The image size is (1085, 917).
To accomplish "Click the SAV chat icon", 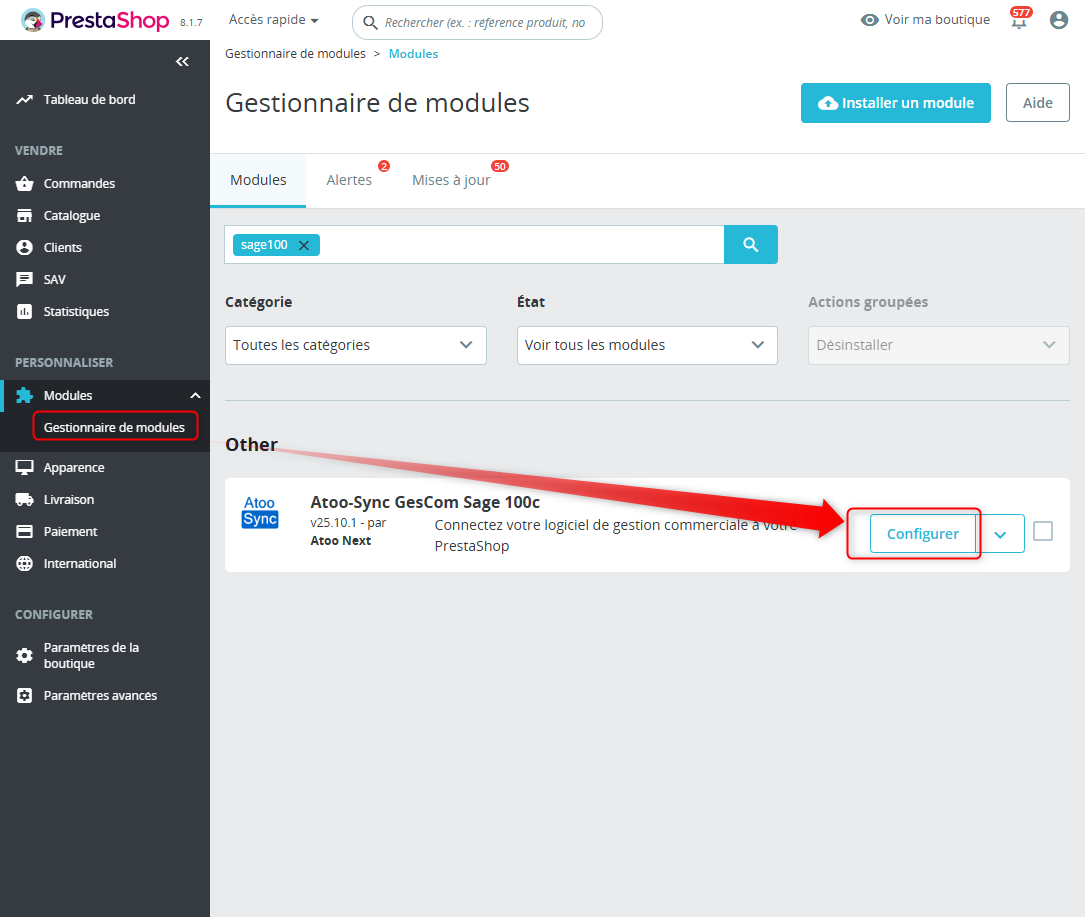I will tap(24, 279).
